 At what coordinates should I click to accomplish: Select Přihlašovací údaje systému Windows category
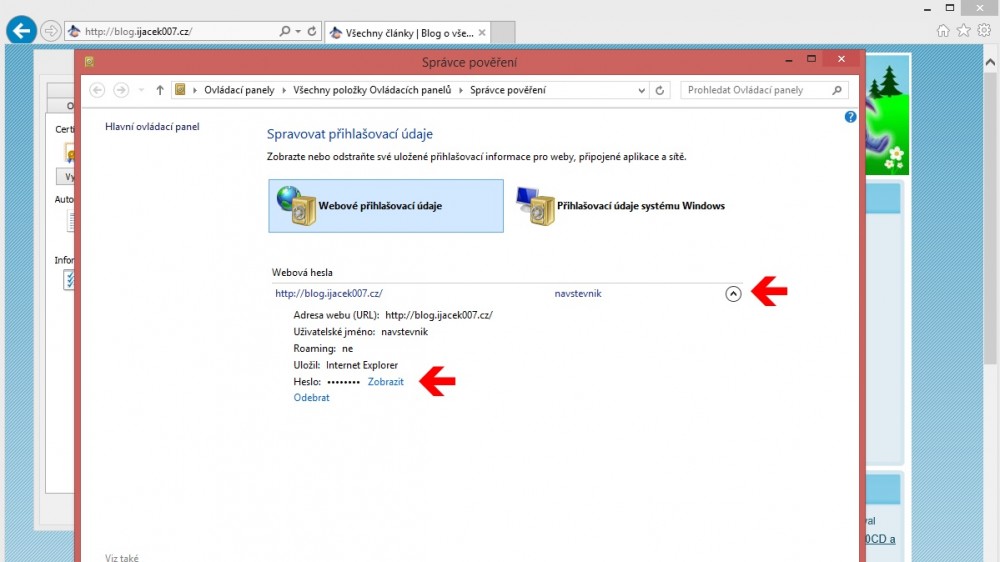(x=622, y=206)
